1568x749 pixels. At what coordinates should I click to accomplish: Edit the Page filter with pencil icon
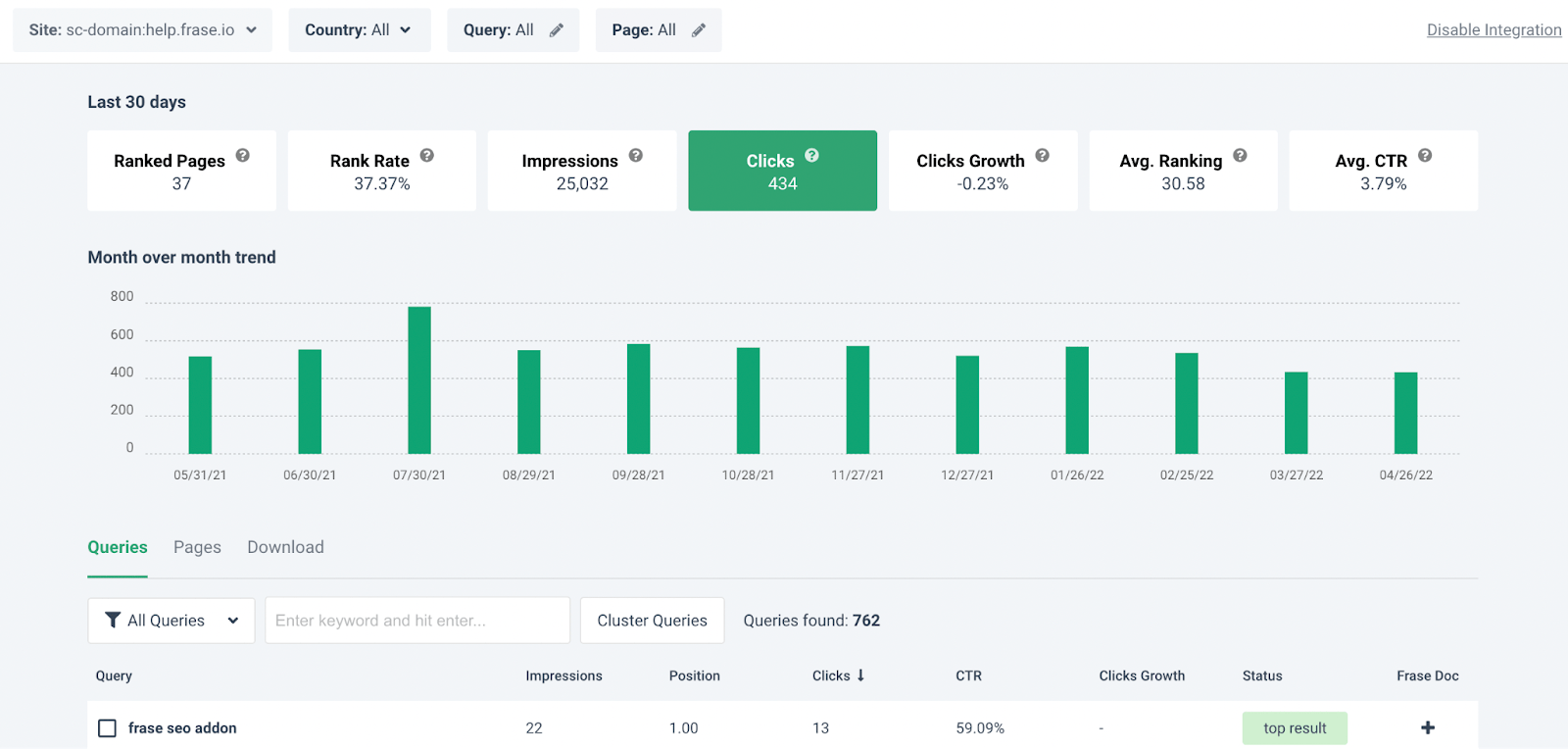click(x=699, y=30)
